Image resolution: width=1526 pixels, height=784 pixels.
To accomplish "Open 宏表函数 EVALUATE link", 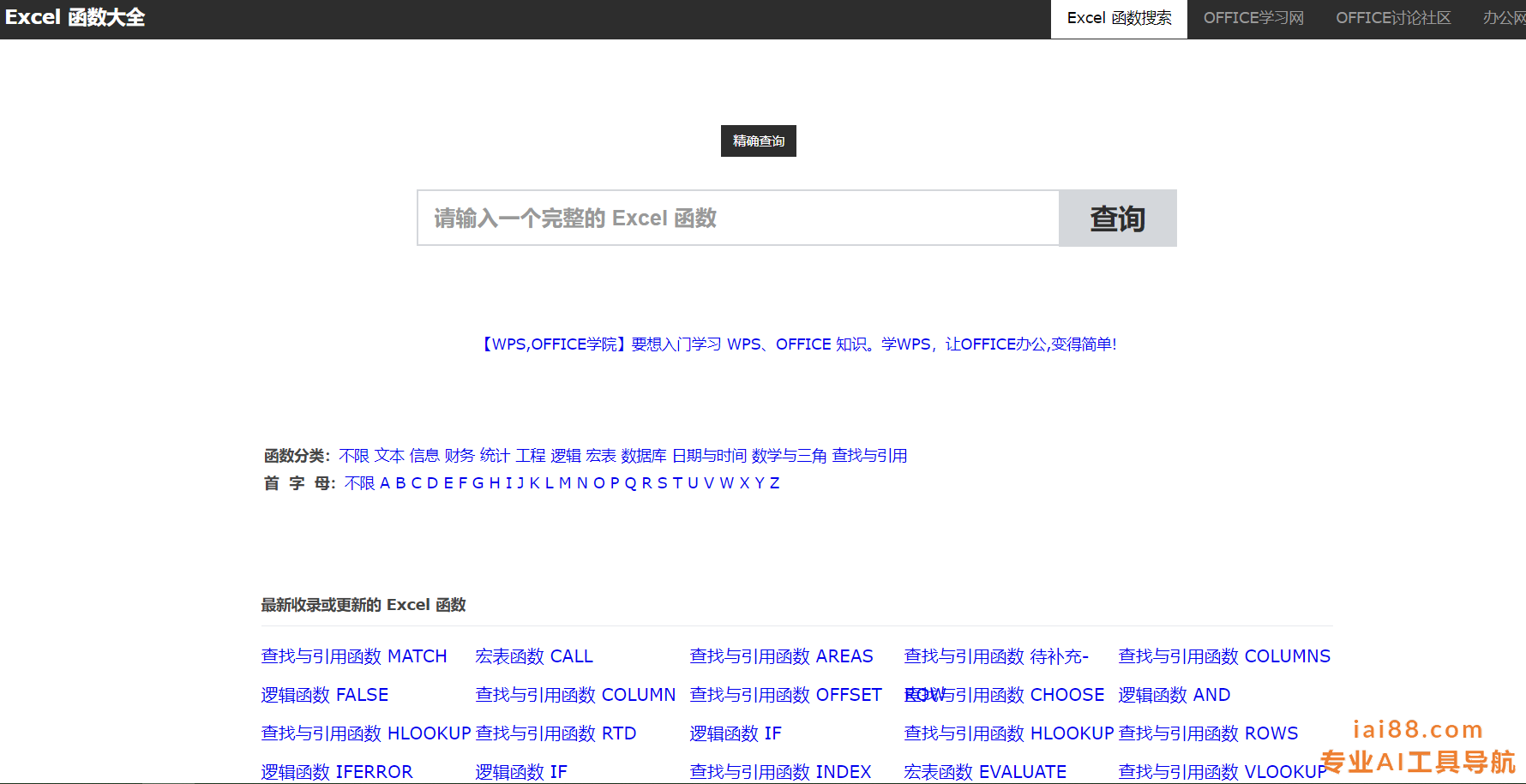I will pos(985,772).
